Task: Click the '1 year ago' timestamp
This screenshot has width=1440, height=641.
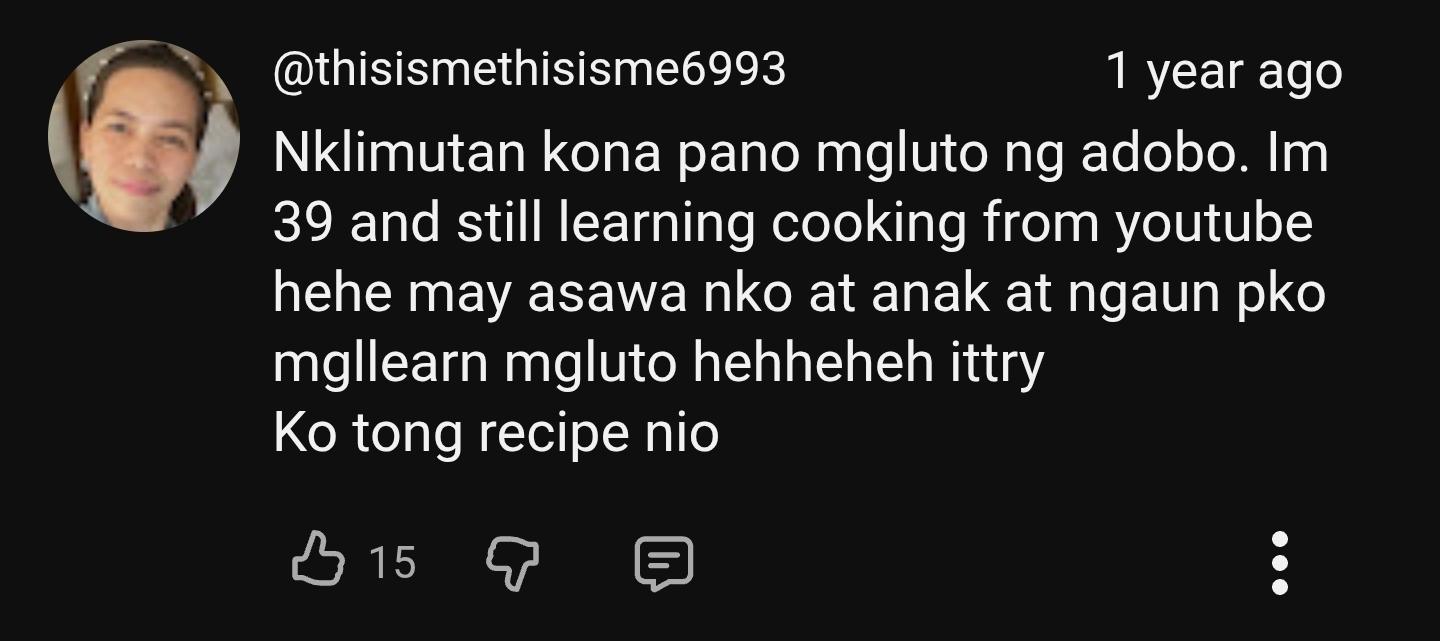Action: [x=1224, y=72]
